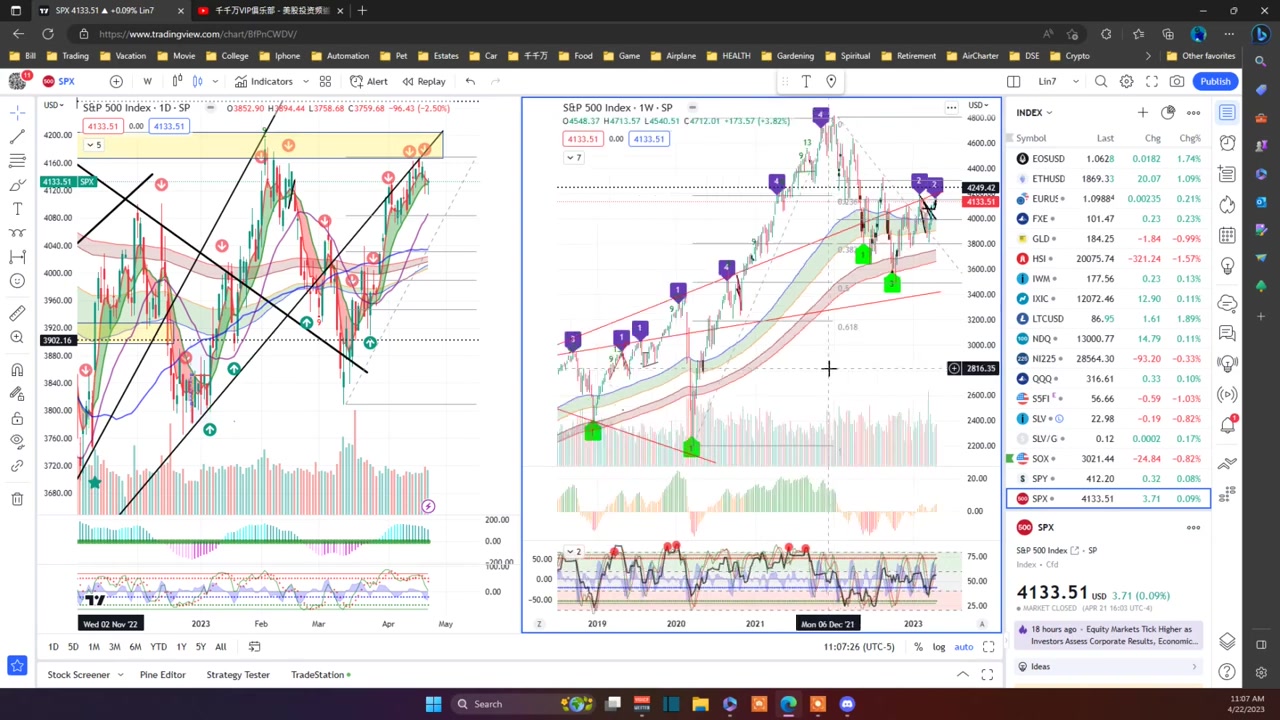Expand the INDEX watchlist dropdown
The width and height of the screenshot is (1280, 720).
point(1035,113)
